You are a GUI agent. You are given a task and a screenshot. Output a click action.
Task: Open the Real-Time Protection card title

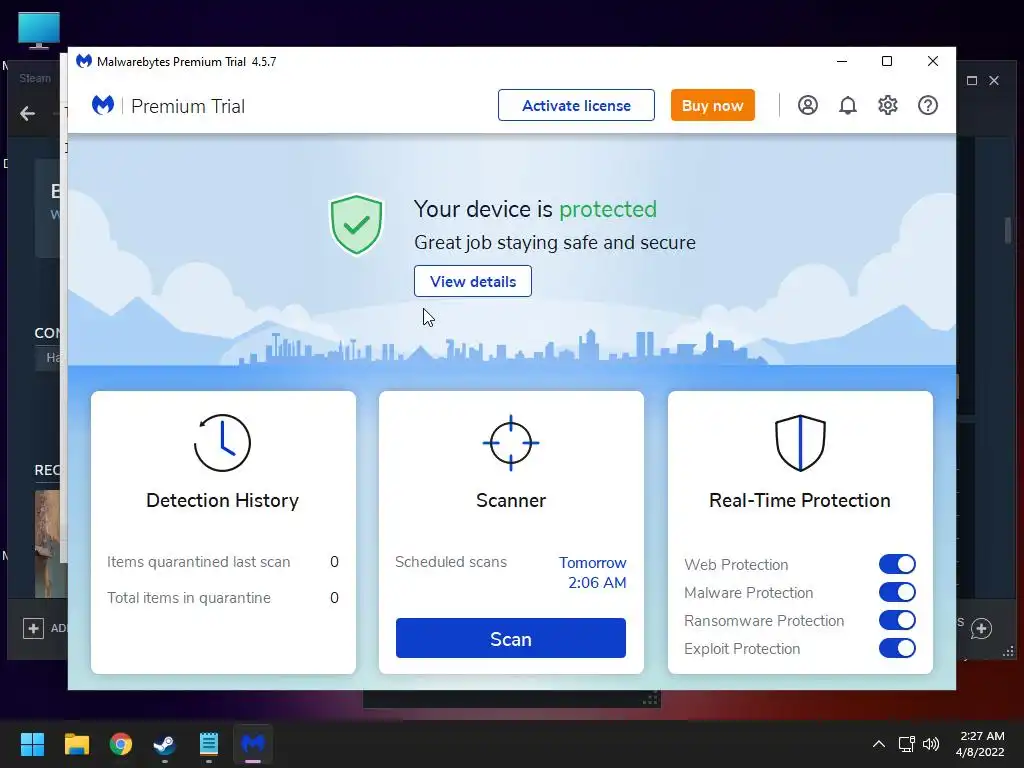point(800,500)
